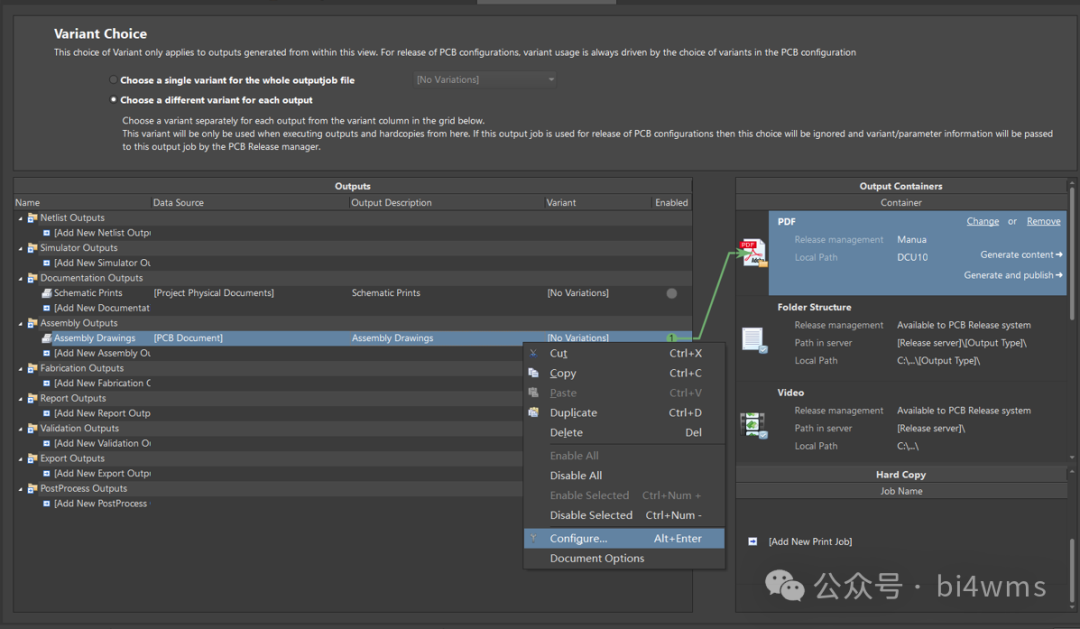Click the Netlist Outputs folder icon
Viewport: 1080px width, 629px height.
click(x=32, y=218)
